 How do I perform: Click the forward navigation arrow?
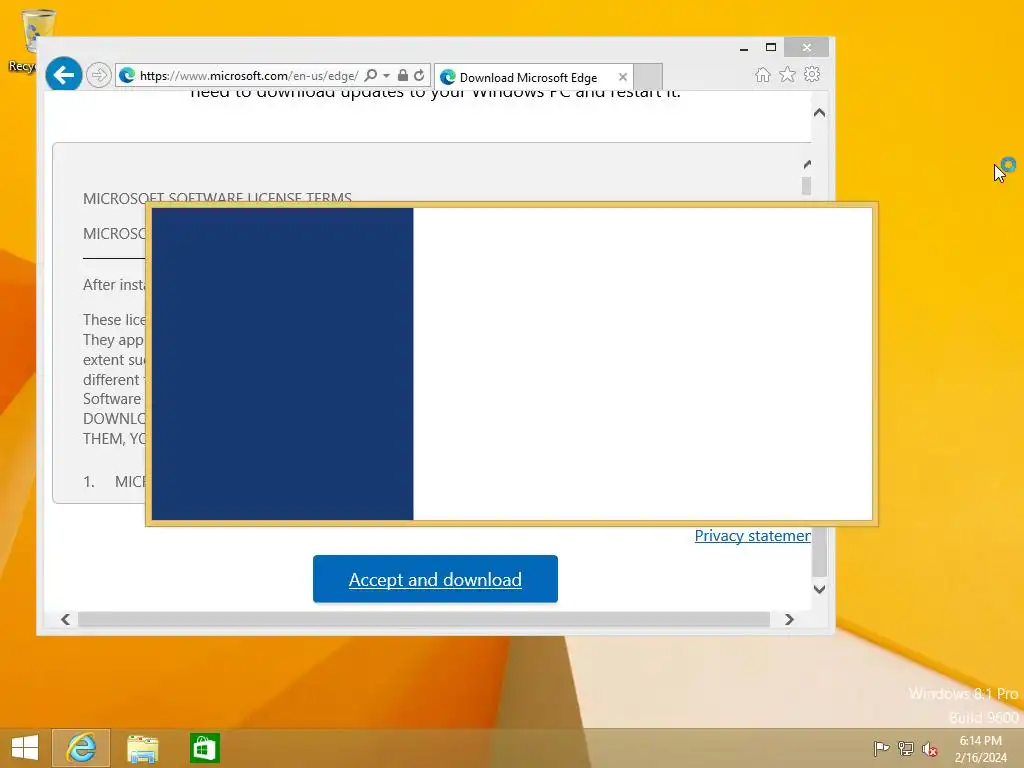pyautogui.click(x=99, y=75)
